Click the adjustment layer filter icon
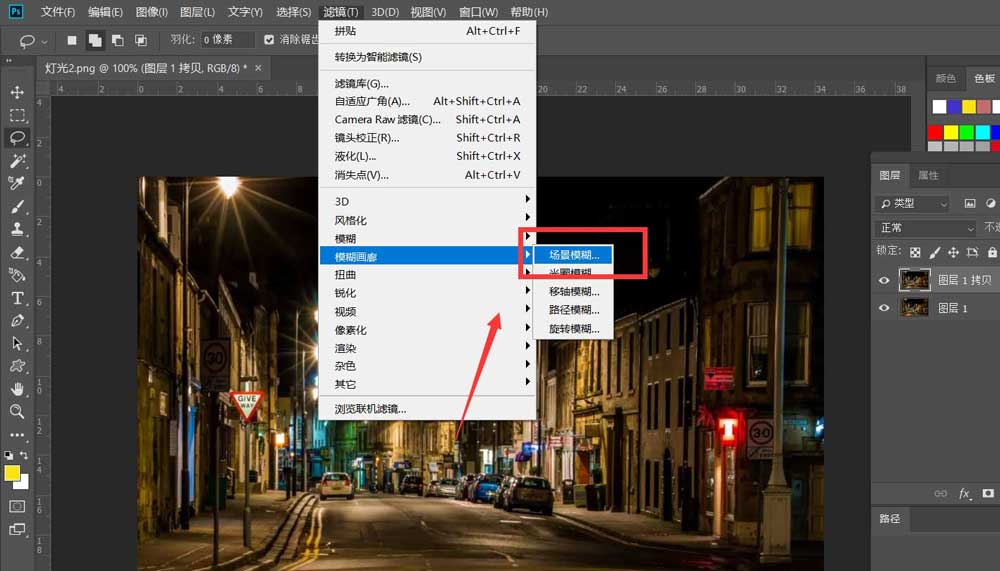Image resolution: width=1000 pixels, height=571 pixels. click(990, 204)
